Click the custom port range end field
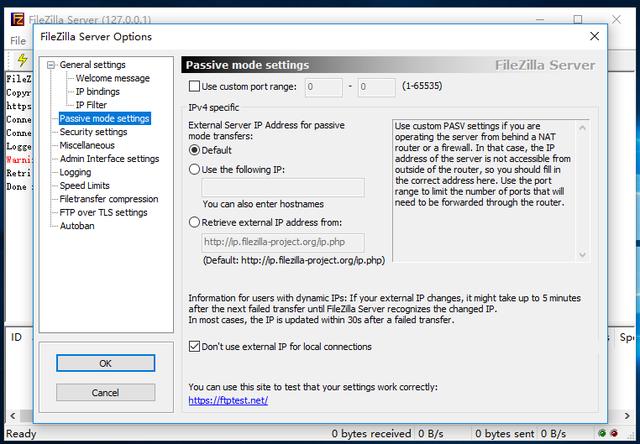 pos(376,87)
